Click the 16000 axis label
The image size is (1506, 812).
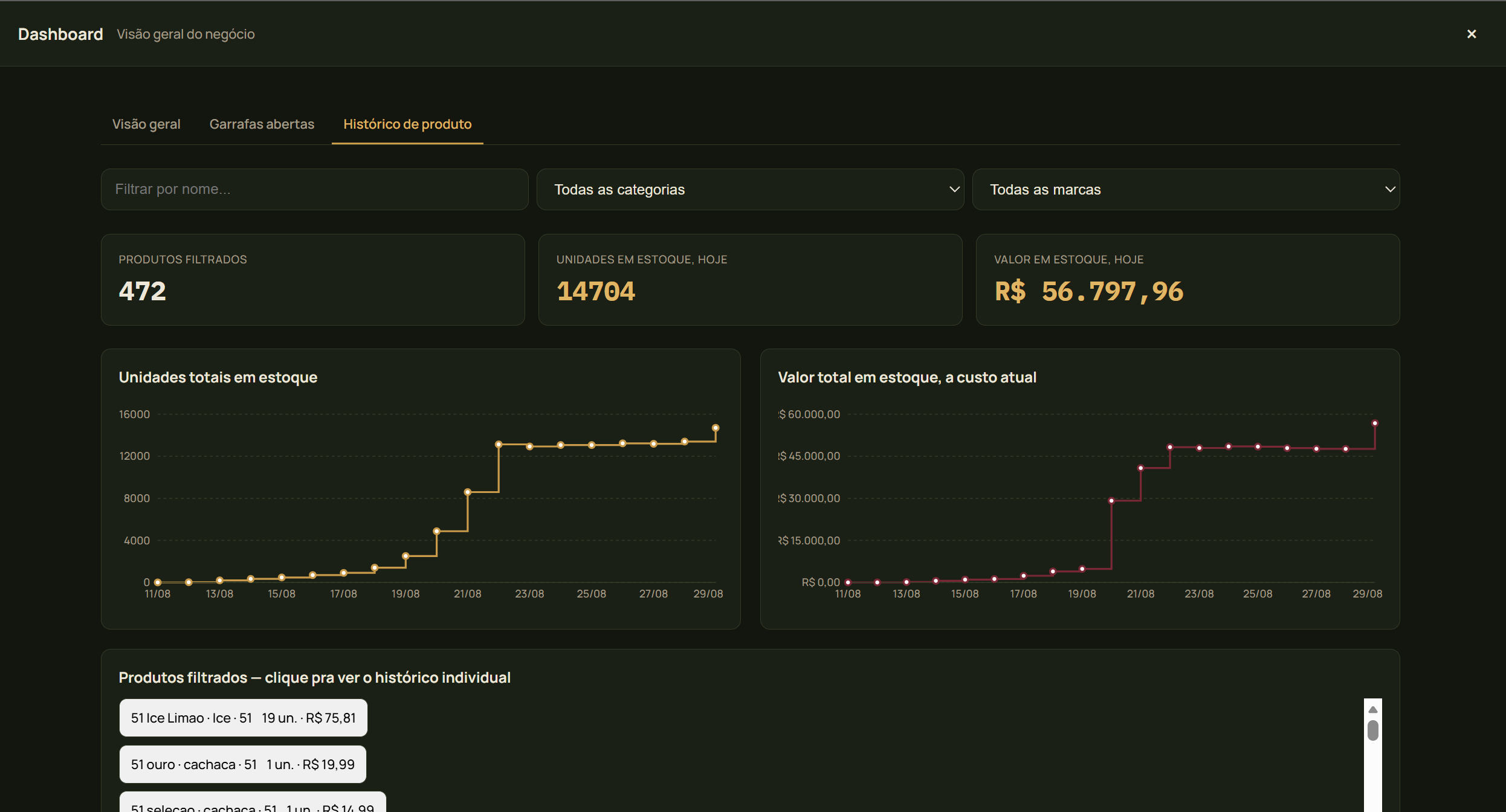click(134, 414)
